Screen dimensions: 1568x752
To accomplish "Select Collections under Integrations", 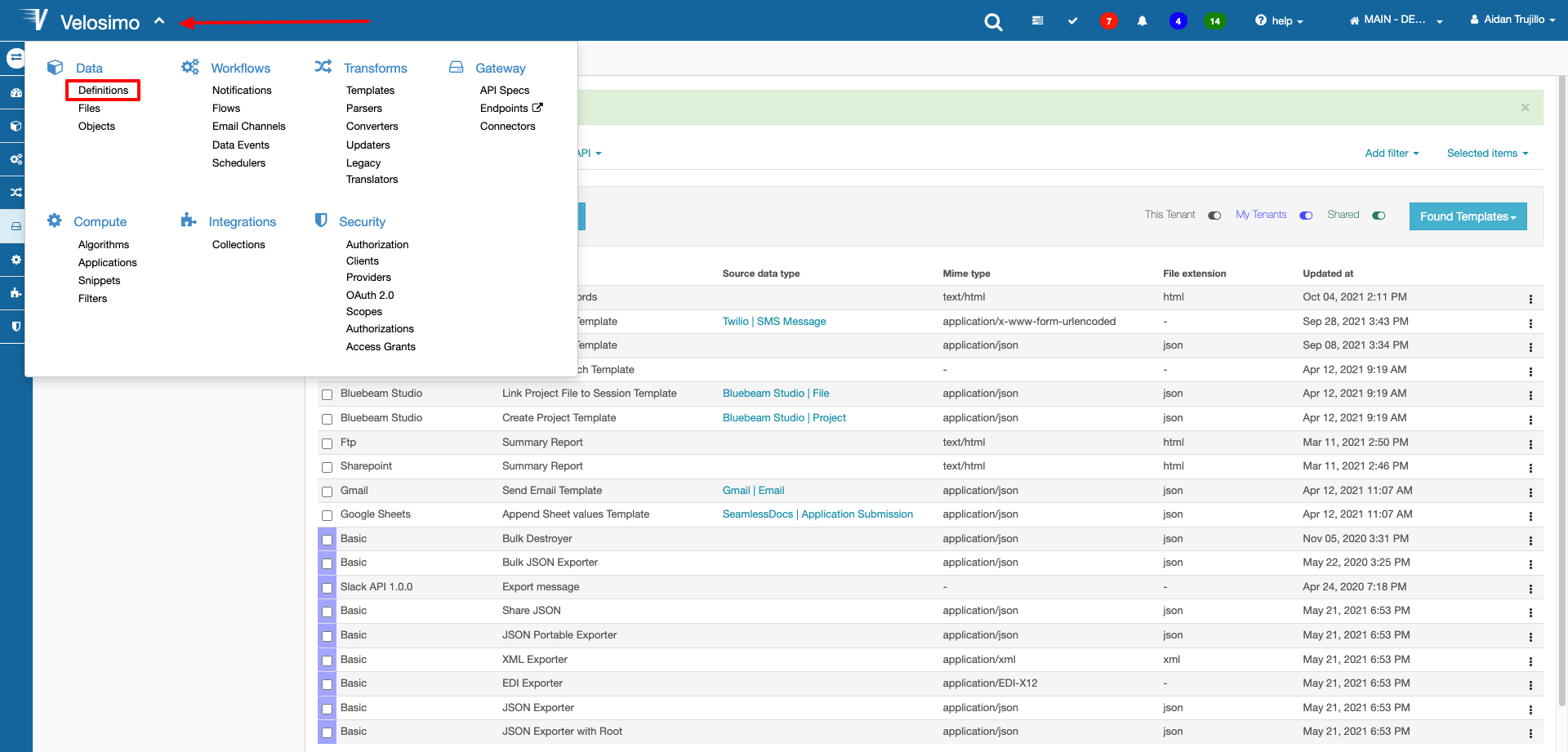I will click(x=238, y=244).
